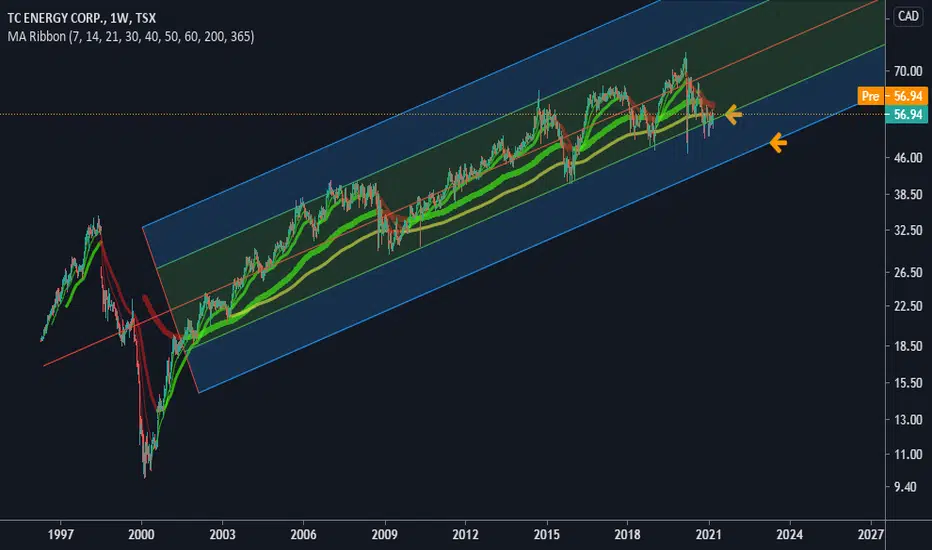Click the 46.00 price axis label

tap(908, 158)
